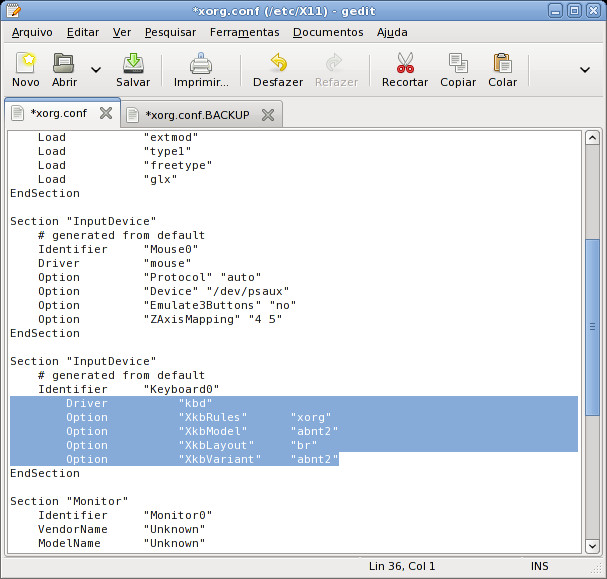Click ModelName "Unknown" line
The image size is (607, 579).
pos(121,543)
